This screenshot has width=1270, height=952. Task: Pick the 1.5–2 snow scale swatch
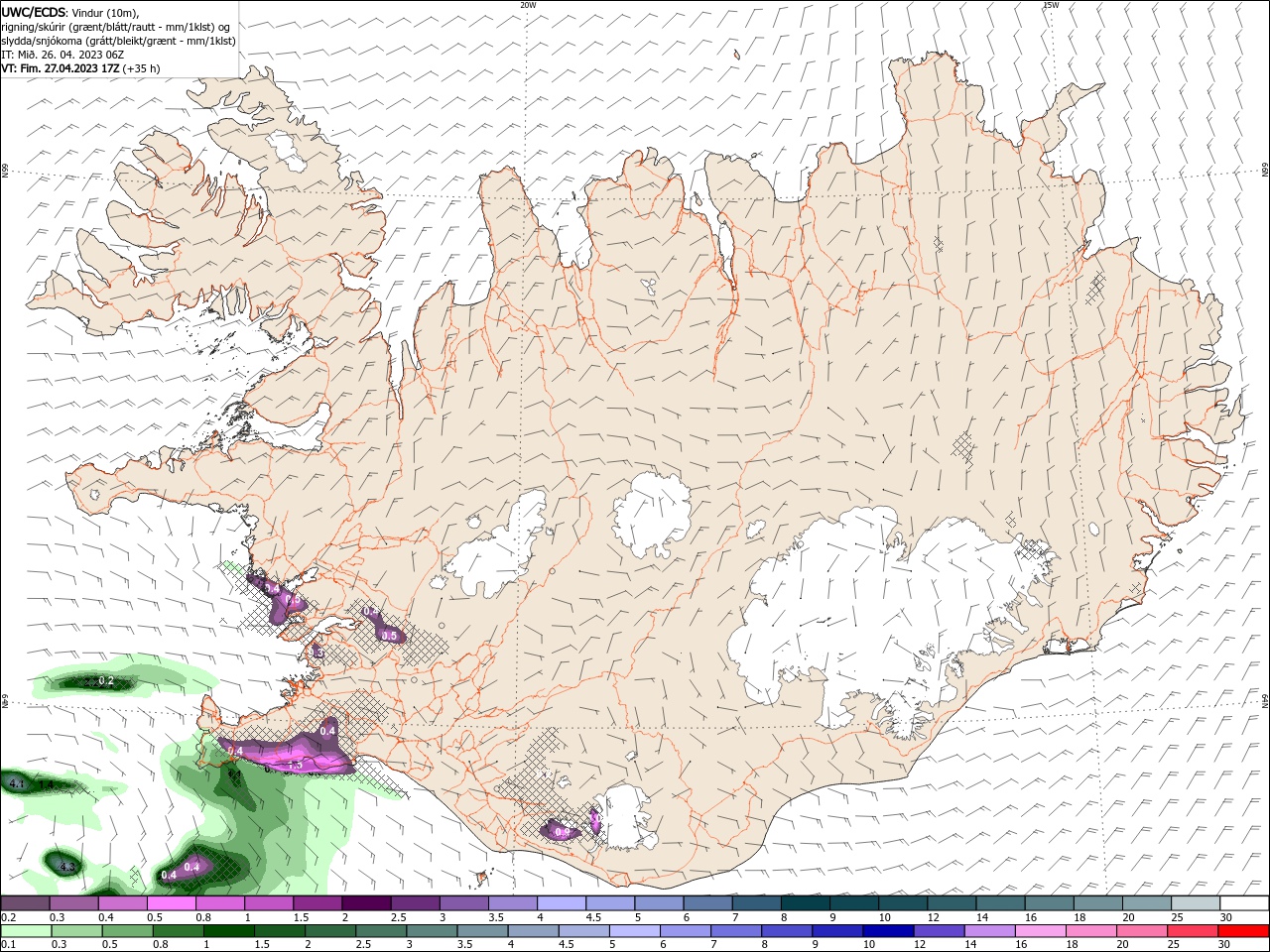tap(317, 902)
